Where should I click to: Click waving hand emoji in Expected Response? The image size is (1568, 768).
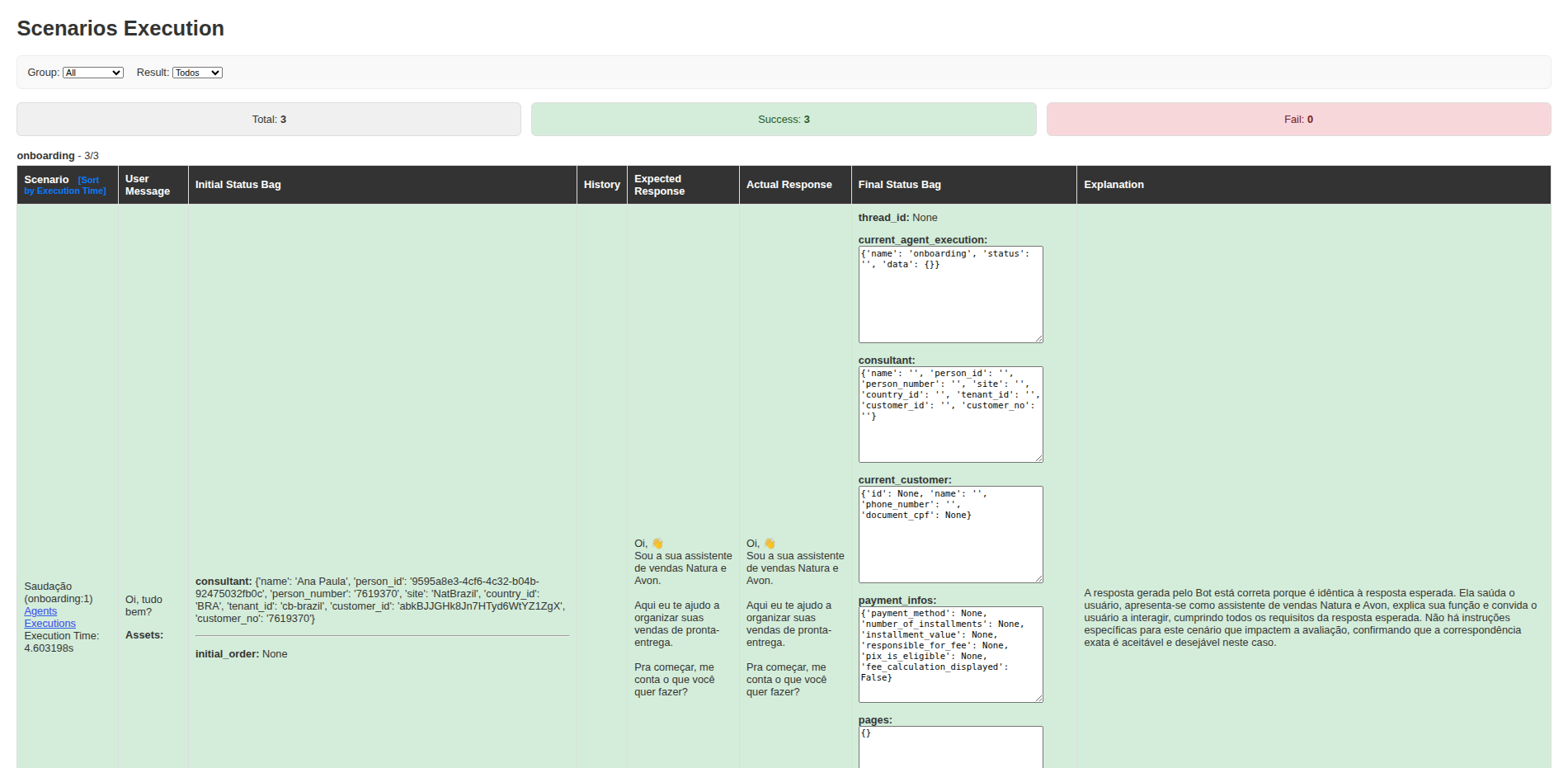657,544
